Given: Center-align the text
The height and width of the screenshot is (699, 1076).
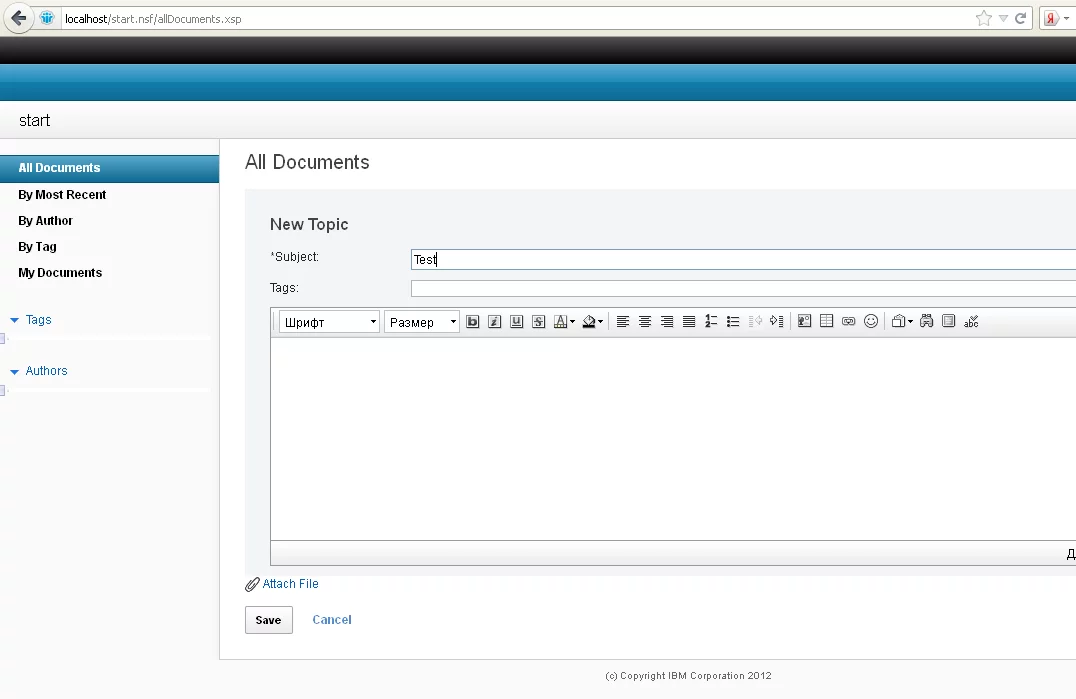Looking at the screenshot, I should click(645, 322).
